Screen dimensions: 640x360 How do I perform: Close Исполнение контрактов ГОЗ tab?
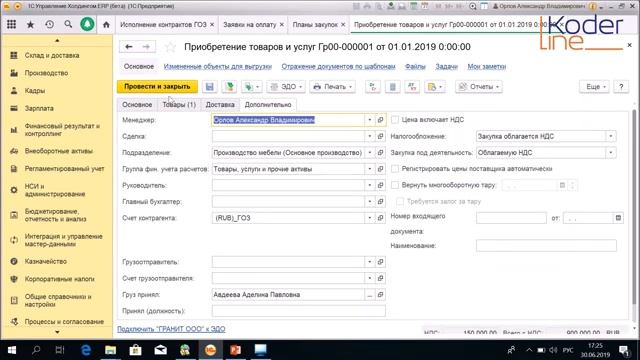tap(212, 25)
